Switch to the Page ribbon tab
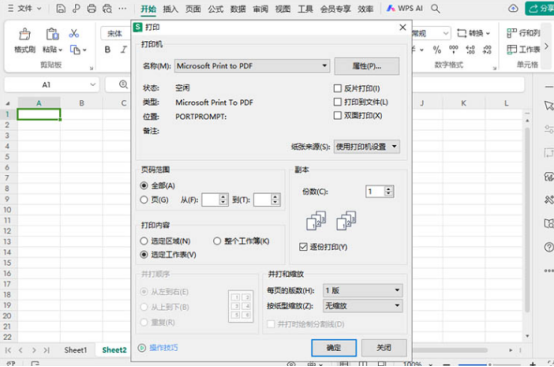The width and height of the screenshot is (554, 367). pos(193,9)
